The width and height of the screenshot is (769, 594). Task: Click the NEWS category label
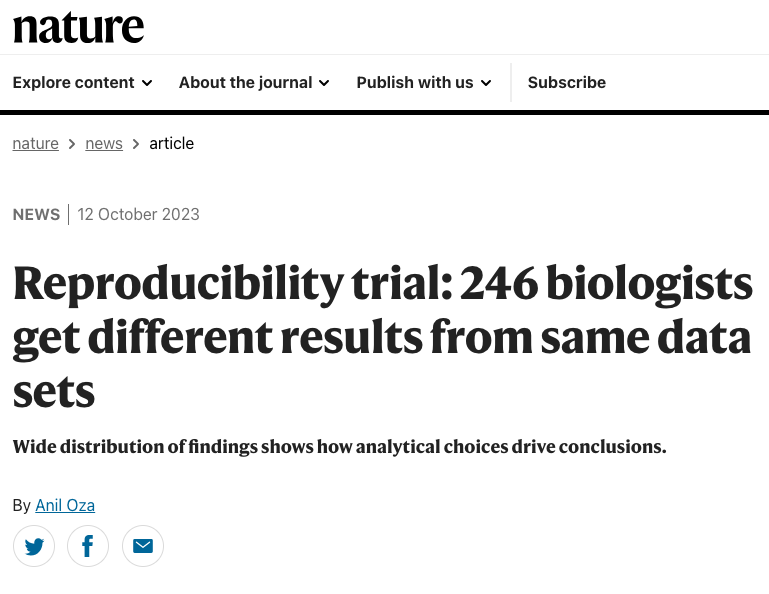[x=36, y=214]
